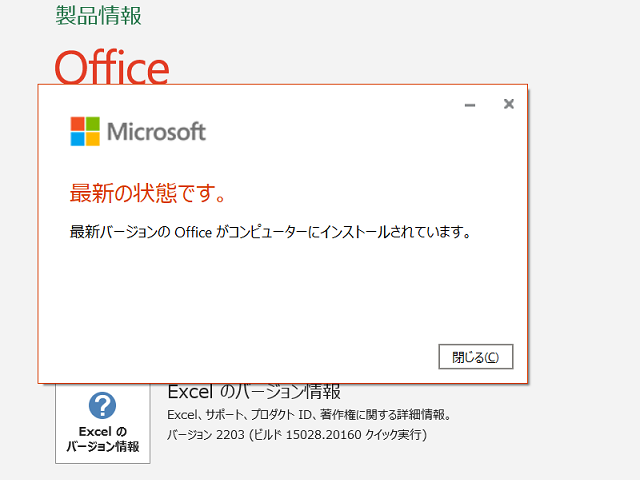Select the 最新の状態です。 headline
Viewport: 640px width, 480px height.
click(148, 193)
